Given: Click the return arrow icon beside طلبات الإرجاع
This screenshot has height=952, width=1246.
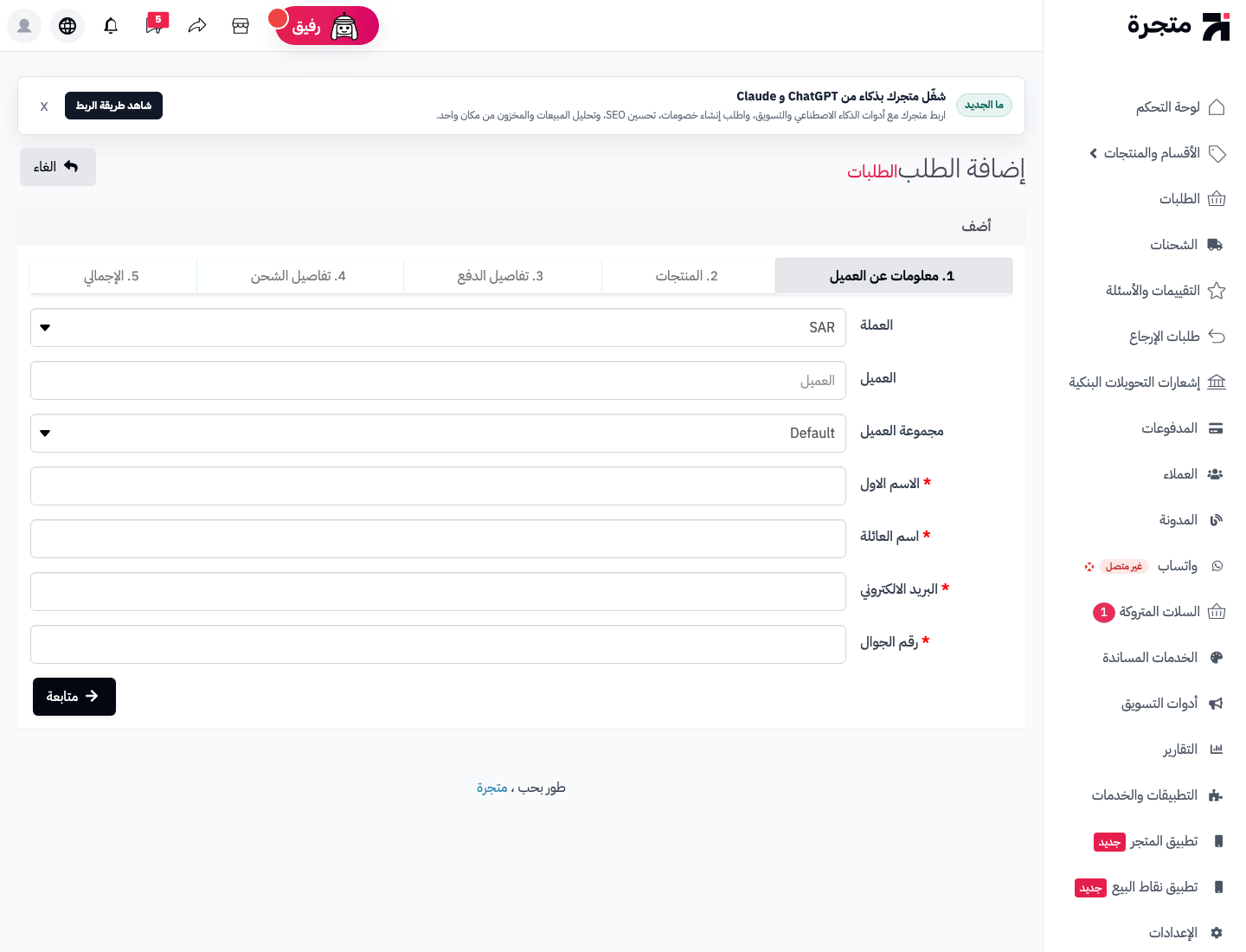Looking at the screenshot, I should coord(1217,337).
